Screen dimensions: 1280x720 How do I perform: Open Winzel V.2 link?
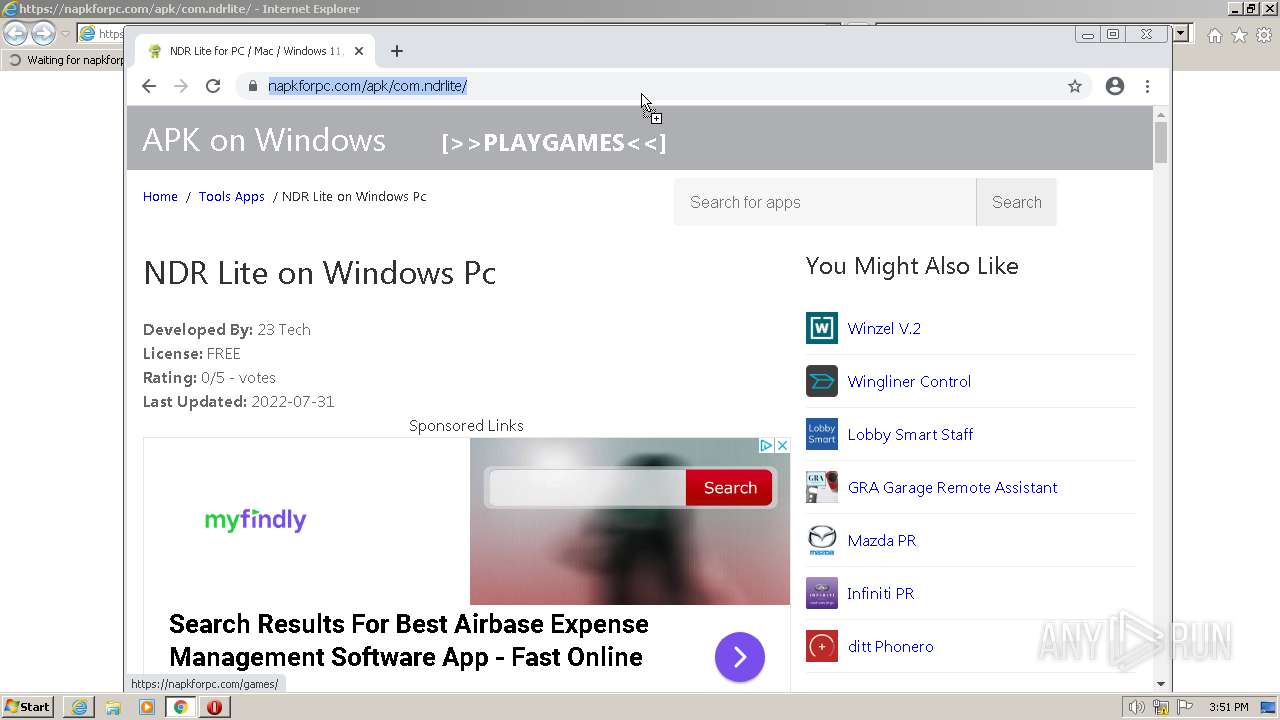click(884, 328)
